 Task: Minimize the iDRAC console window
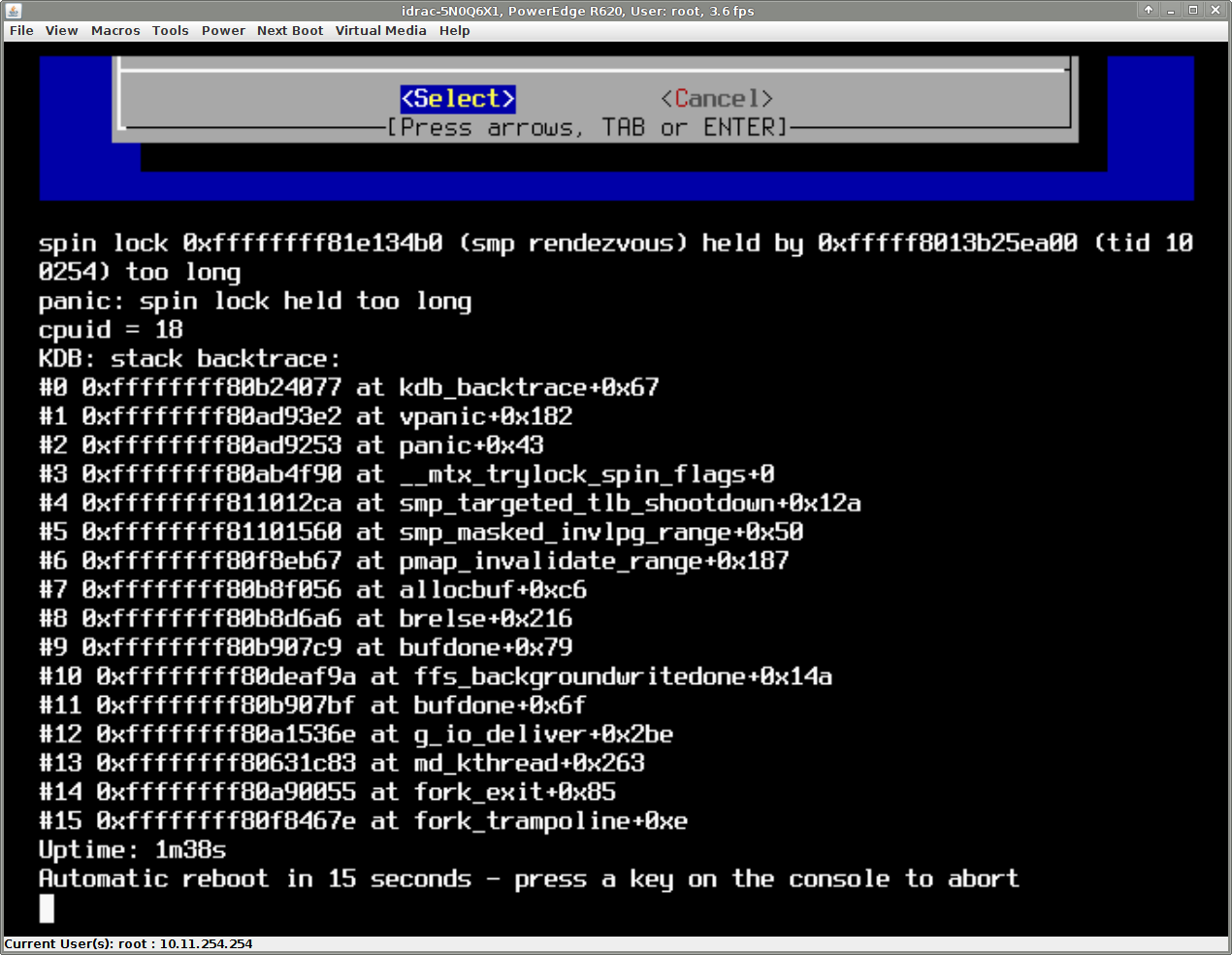pyautogui.click(x=1171, y=10)
